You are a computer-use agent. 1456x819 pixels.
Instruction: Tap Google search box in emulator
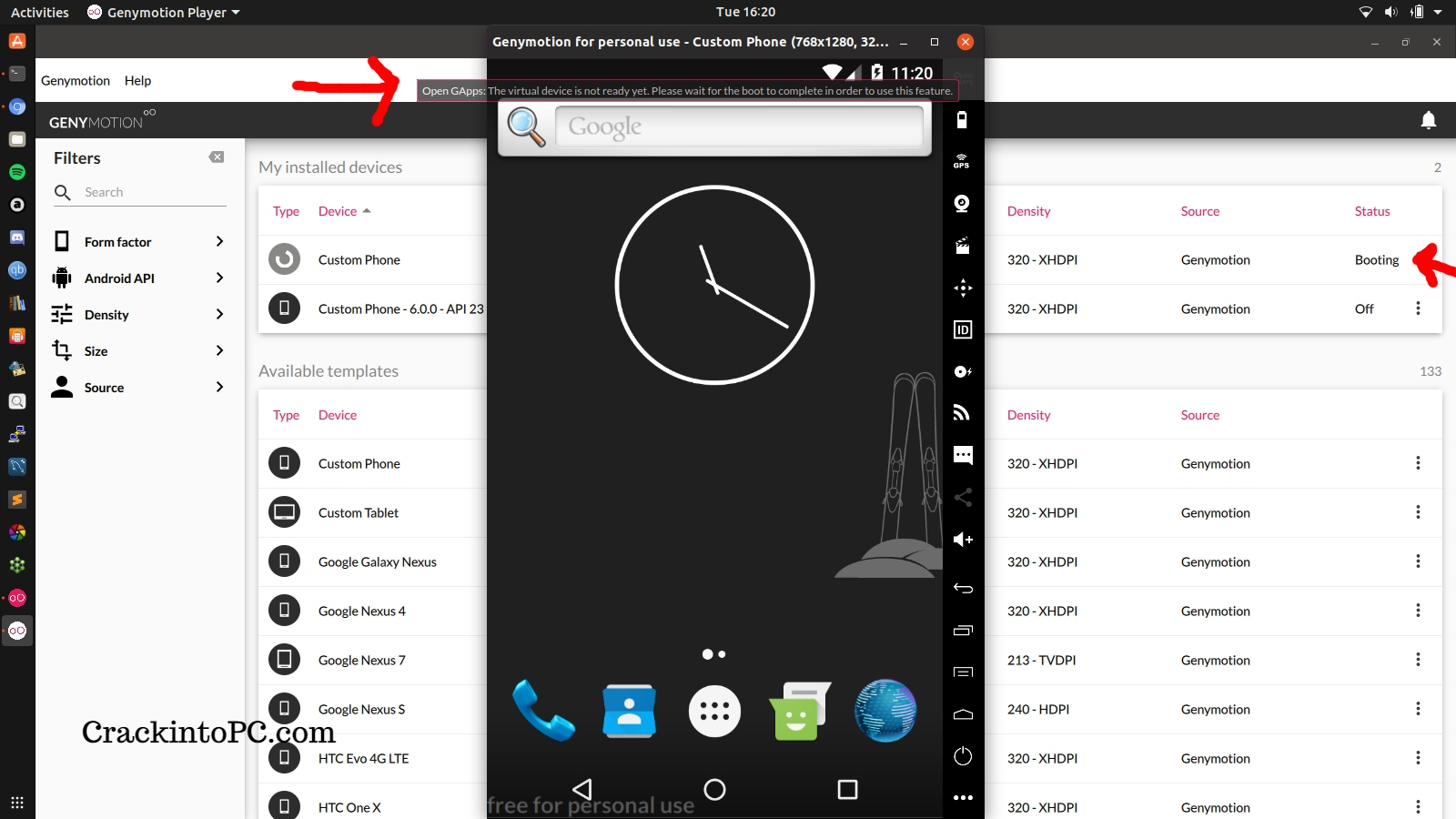coord(739,126)
